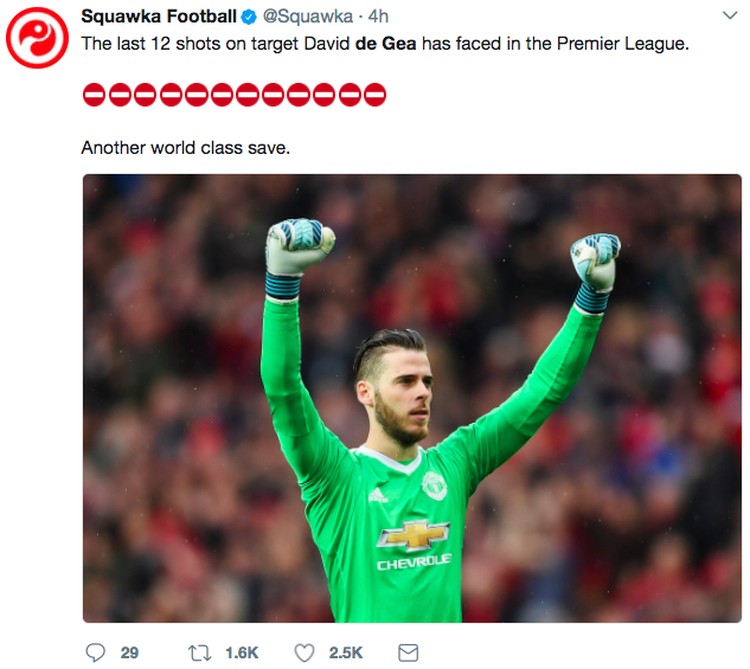750x669 pixels.
Task: Click the tweet's first sentence about Premier League
Action: 385,44
